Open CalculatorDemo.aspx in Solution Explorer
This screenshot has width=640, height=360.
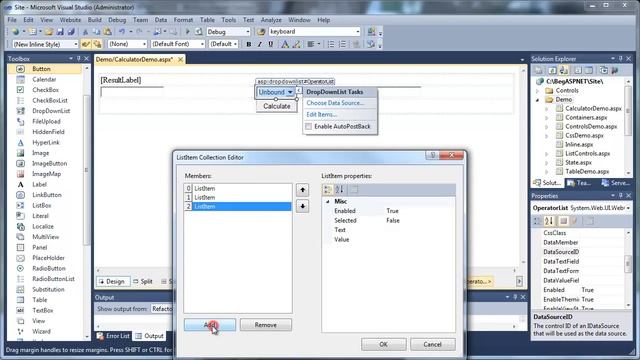(593, 109)
